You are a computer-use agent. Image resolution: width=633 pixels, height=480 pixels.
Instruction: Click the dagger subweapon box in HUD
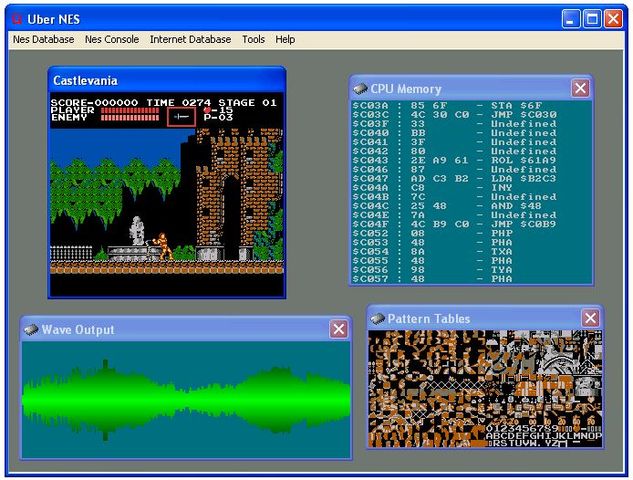coord(181,117)
